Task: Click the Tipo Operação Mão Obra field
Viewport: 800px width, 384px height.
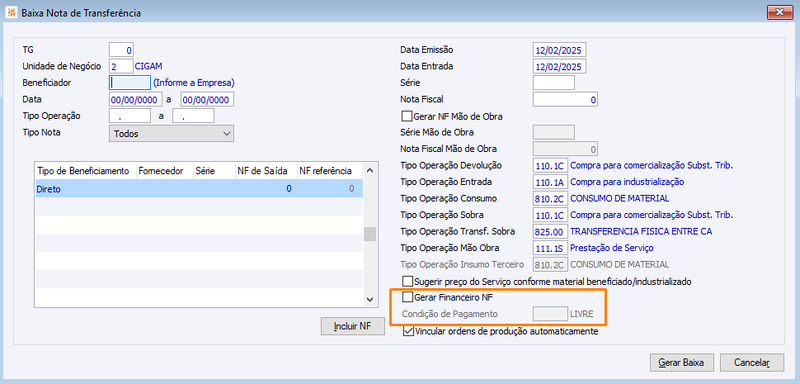Action: [550, 248]
